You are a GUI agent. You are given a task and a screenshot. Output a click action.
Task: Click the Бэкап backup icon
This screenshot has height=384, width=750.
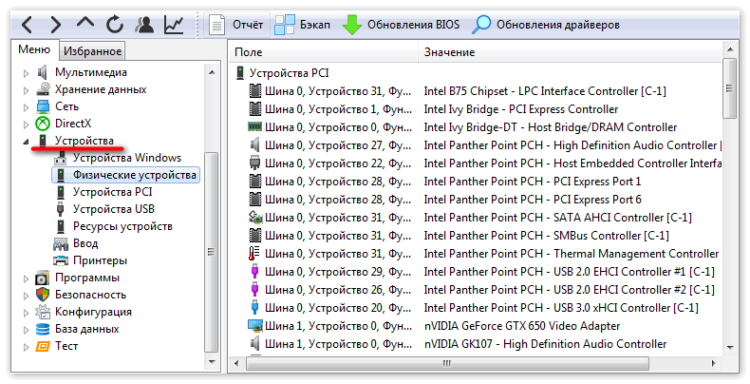302,24
